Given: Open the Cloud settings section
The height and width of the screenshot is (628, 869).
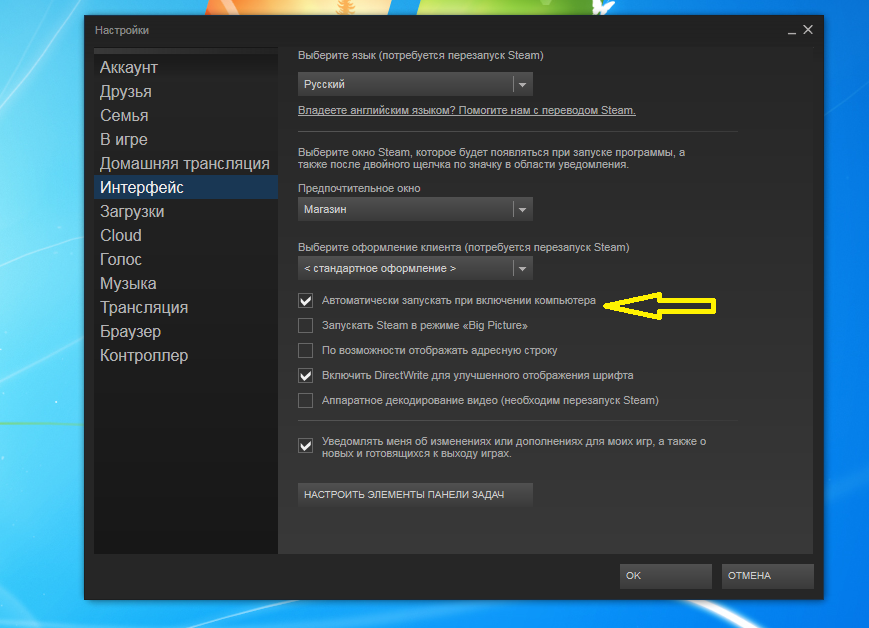Looking at the screenshot, I should pos(186,235).
